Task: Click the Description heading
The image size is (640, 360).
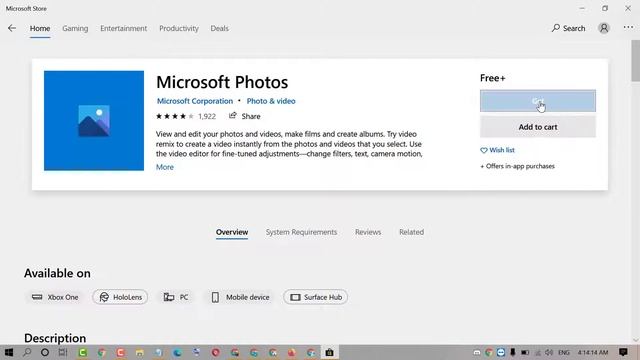Action: pyautogui.click(x=55, y=338)
